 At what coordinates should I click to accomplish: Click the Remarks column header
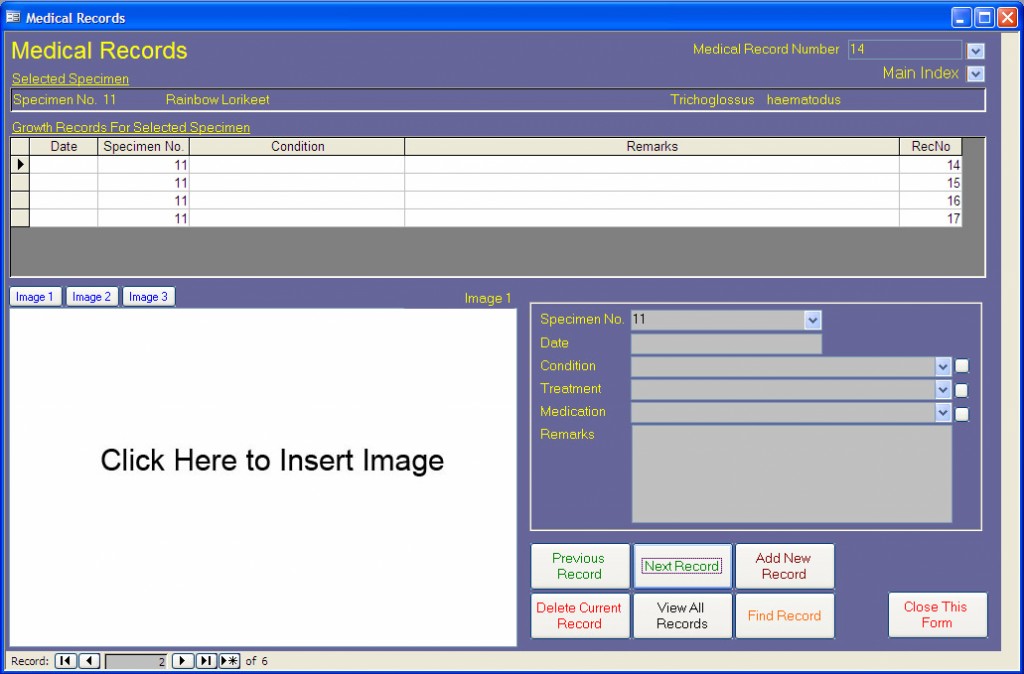(x=652, y=146)
